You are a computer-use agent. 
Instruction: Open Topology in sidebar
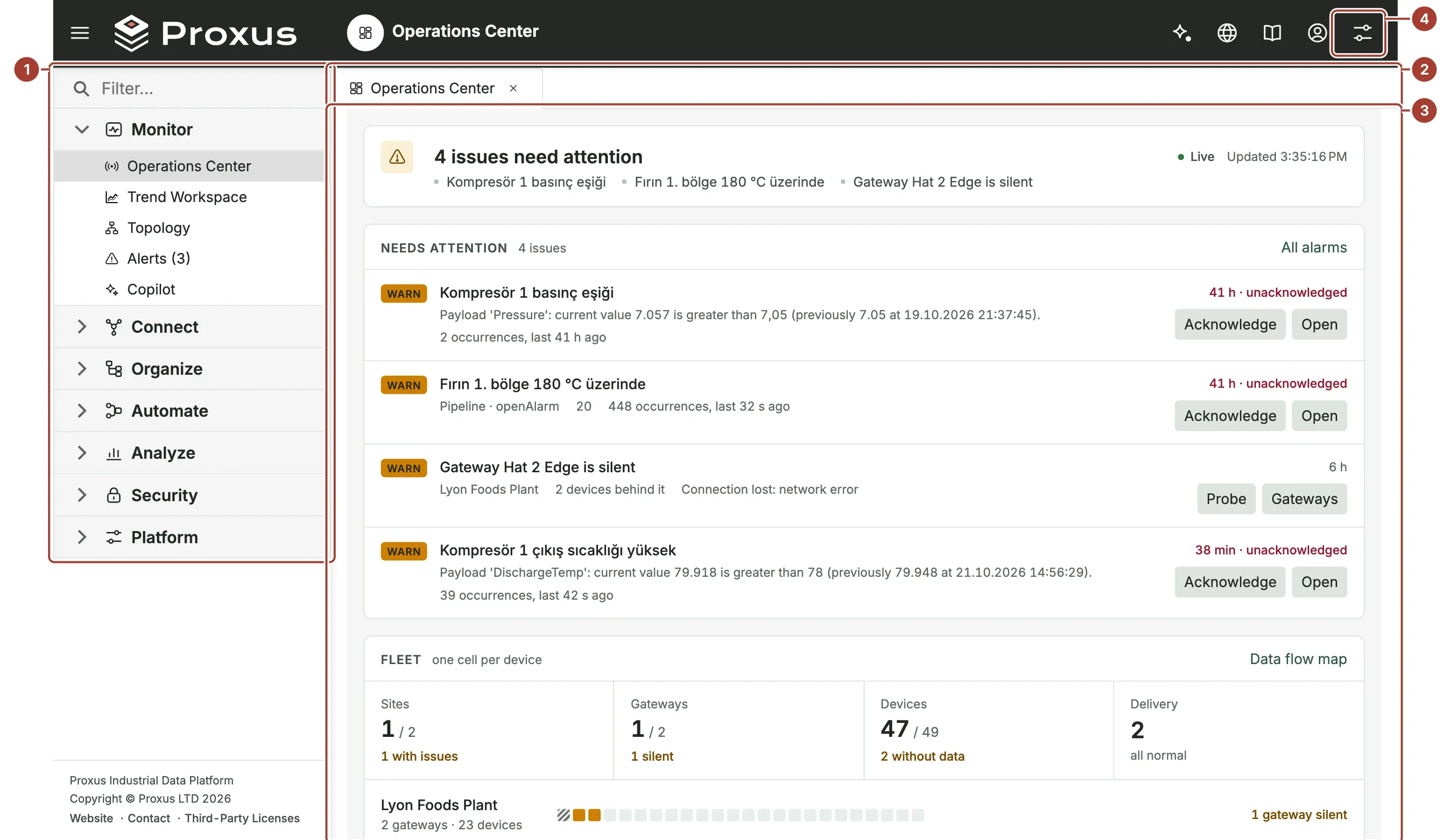click(x=189, y=227)
